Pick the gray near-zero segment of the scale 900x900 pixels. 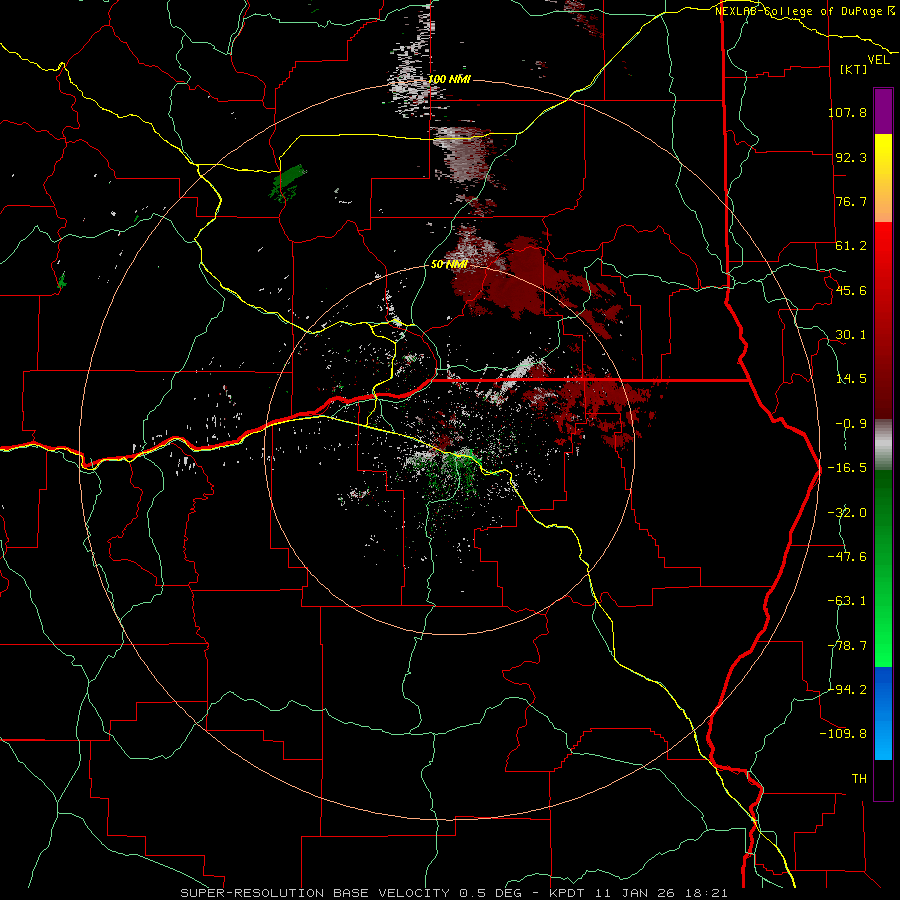coord(883,445)
